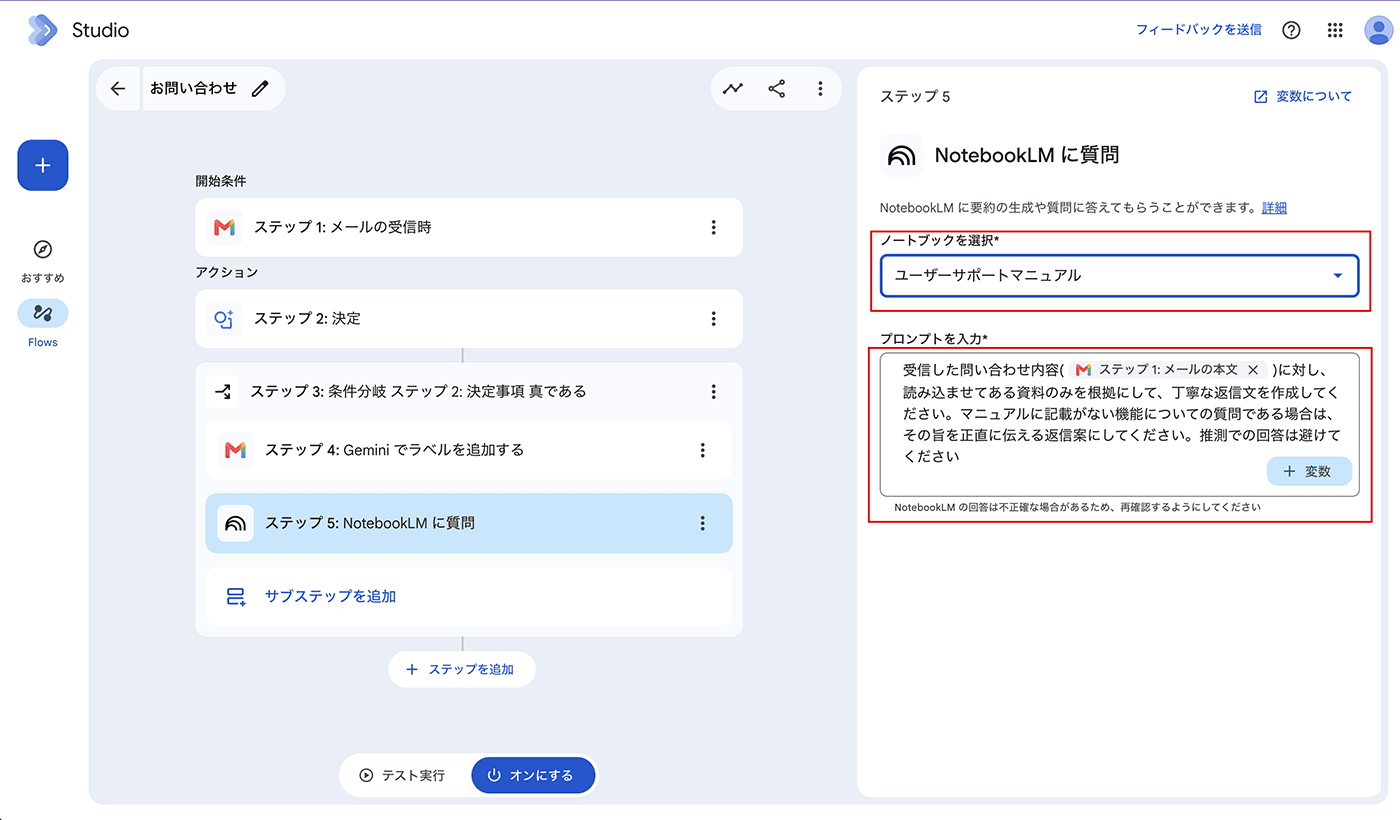Click NotebookLM icon in panel header

[901, 155]
